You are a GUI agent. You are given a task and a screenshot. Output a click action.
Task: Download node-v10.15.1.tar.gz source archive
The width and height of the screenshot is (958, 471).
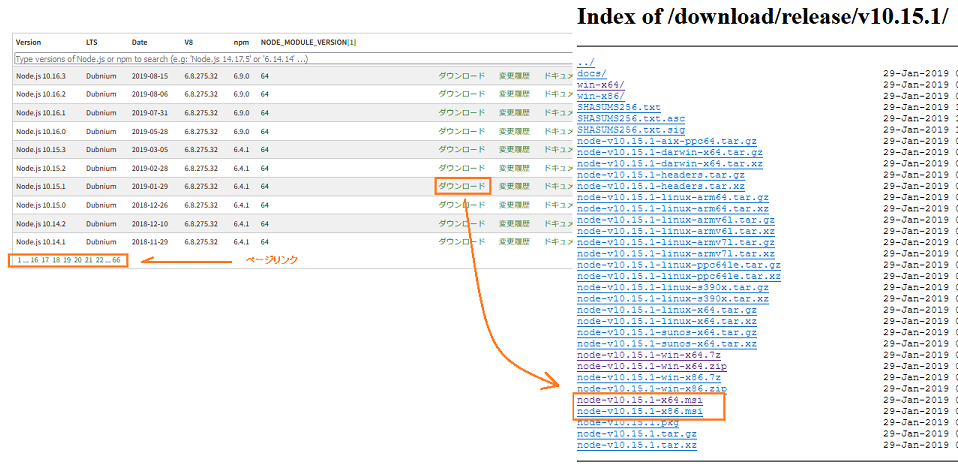point(637,434)
